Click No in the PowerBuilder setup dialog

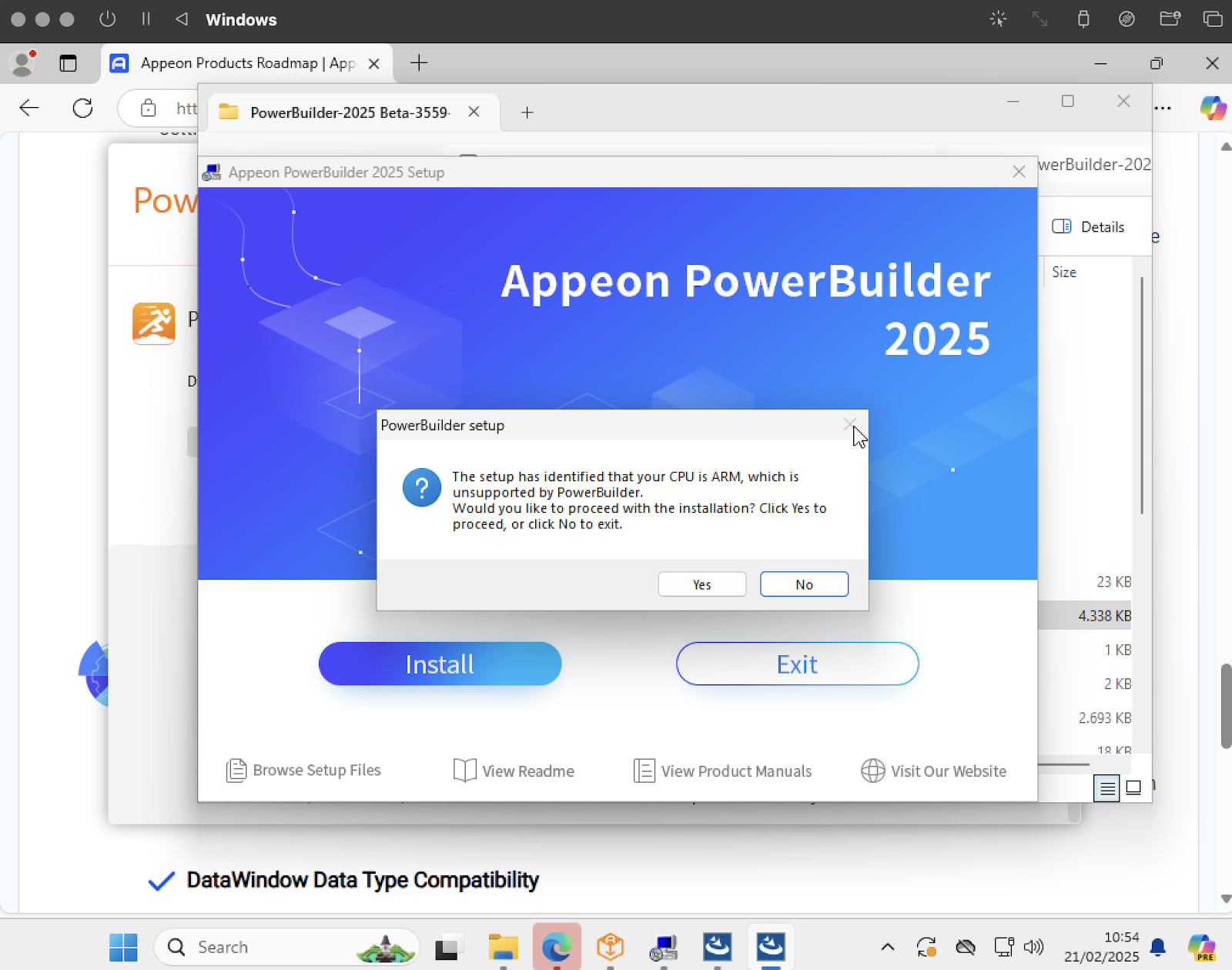pos(804,584)
